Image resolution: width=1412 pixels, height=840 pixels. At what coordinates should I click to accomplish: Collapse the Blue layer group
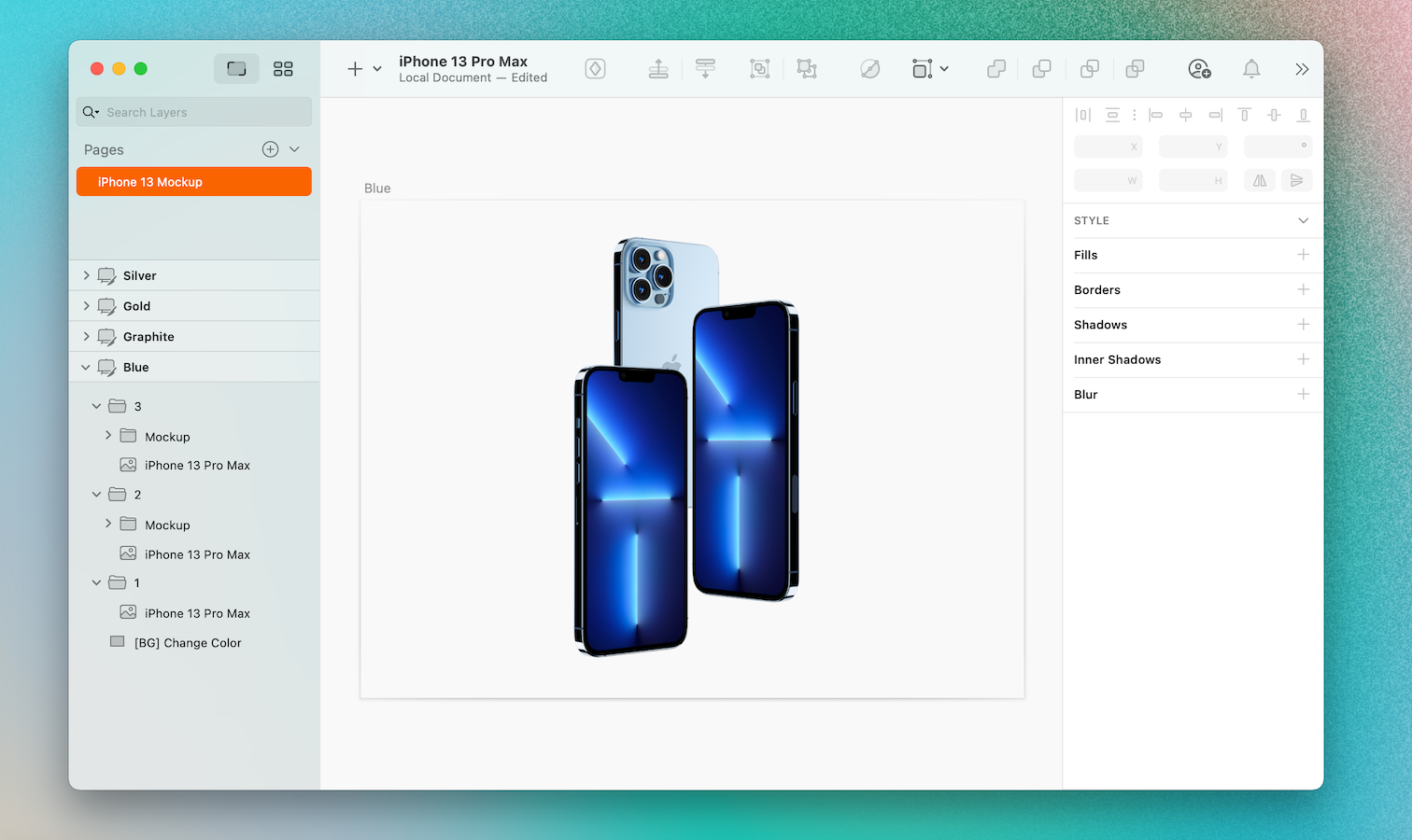pyautogui.click(x=85, y=367)
